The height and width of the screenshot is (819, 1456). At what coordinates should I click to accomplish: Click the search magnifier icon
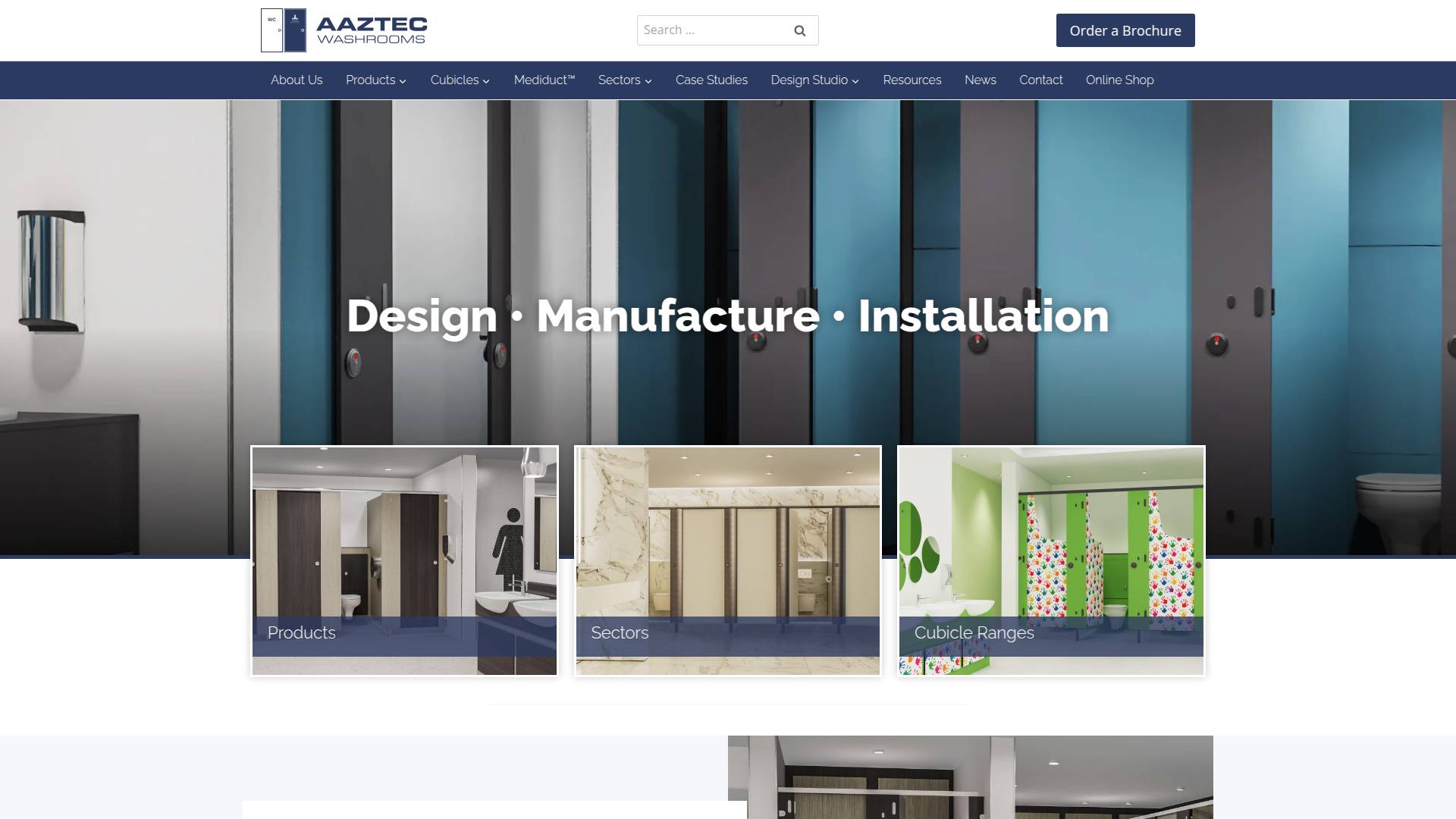799,30
